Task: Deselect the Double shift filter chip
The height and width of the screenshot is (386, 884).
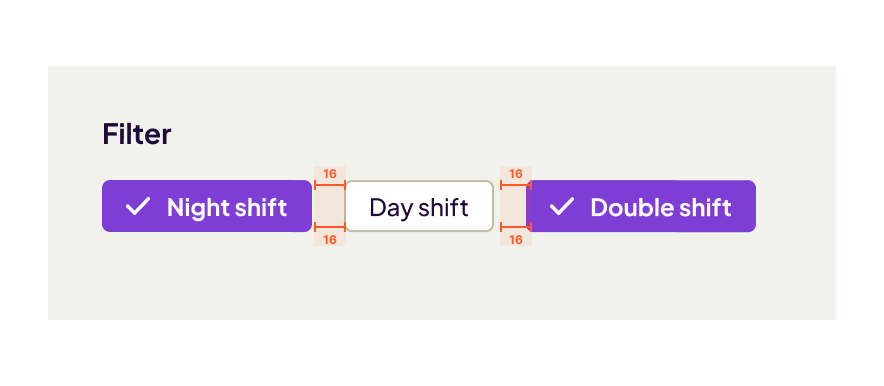Action: click(x=641, y=206)
